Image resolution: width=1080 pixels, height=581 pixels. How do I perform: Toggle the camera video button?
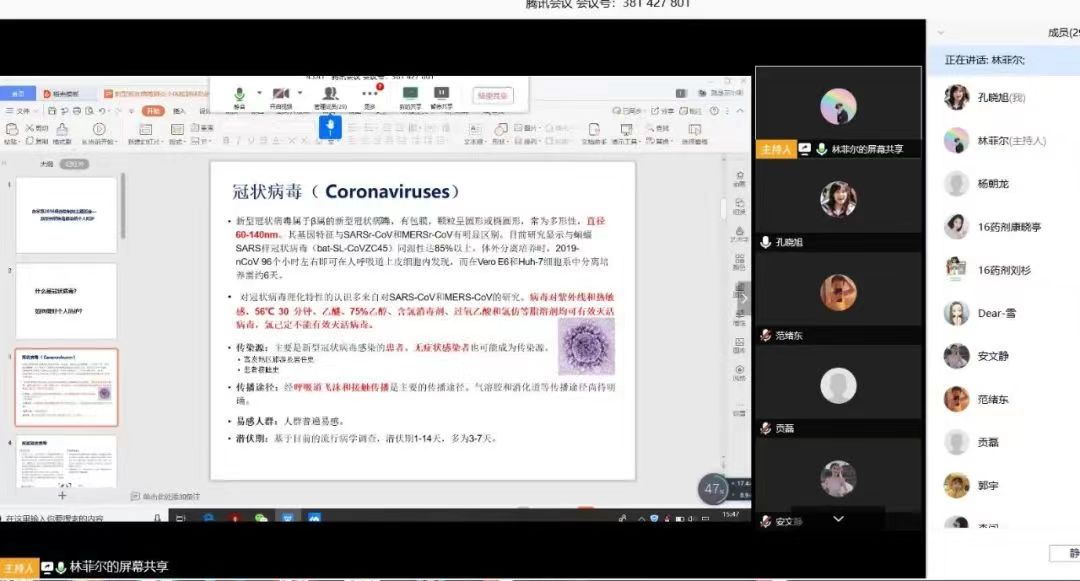[x=280, y=96]
